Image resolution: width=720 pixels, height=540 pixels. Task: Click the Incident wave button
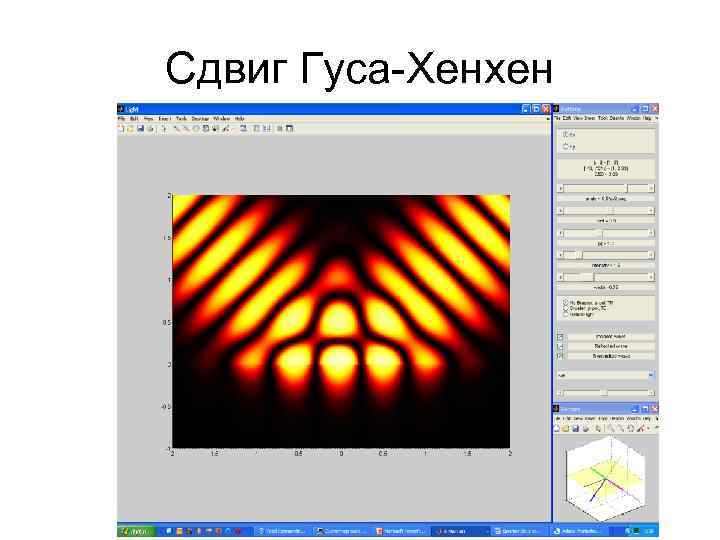(x=610, y=337)
